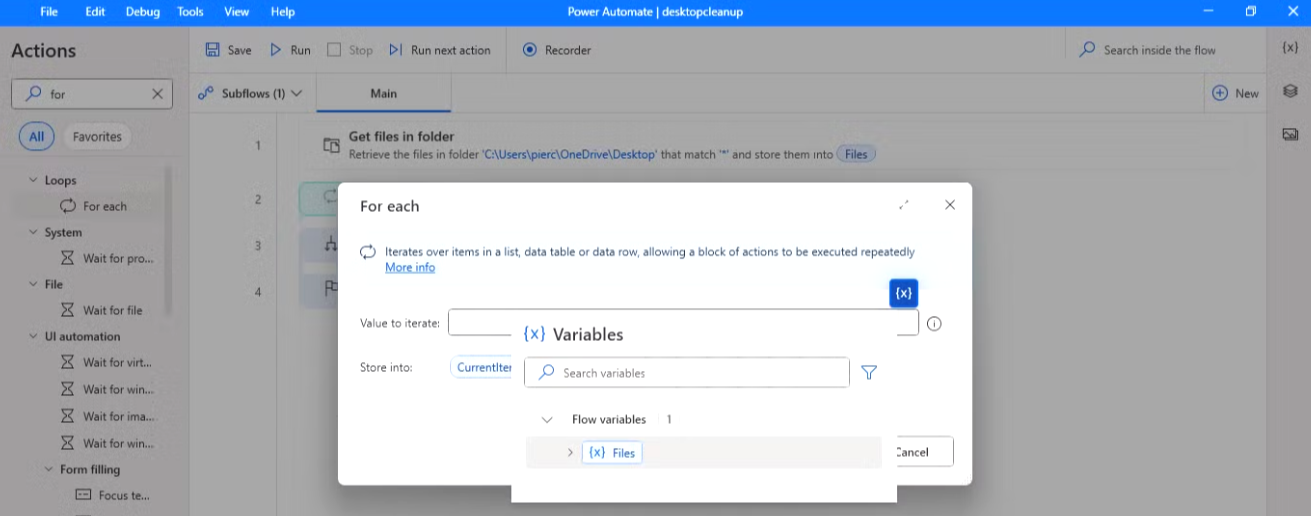Screen dimensions: 1311x516
Task: Clear the actions search box
Action: (157, 94)
